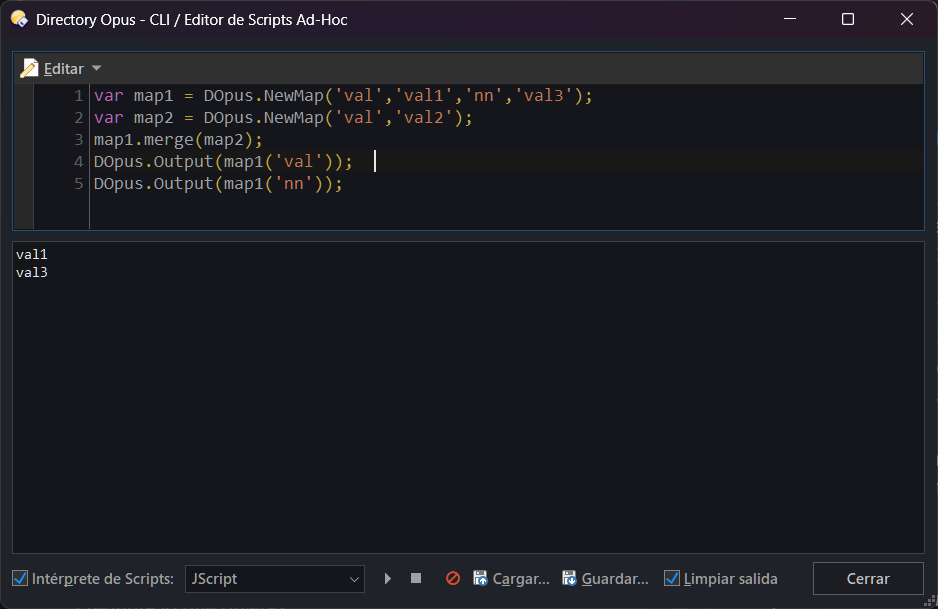
Task: Click the Cargar... label
Action: 520,579
